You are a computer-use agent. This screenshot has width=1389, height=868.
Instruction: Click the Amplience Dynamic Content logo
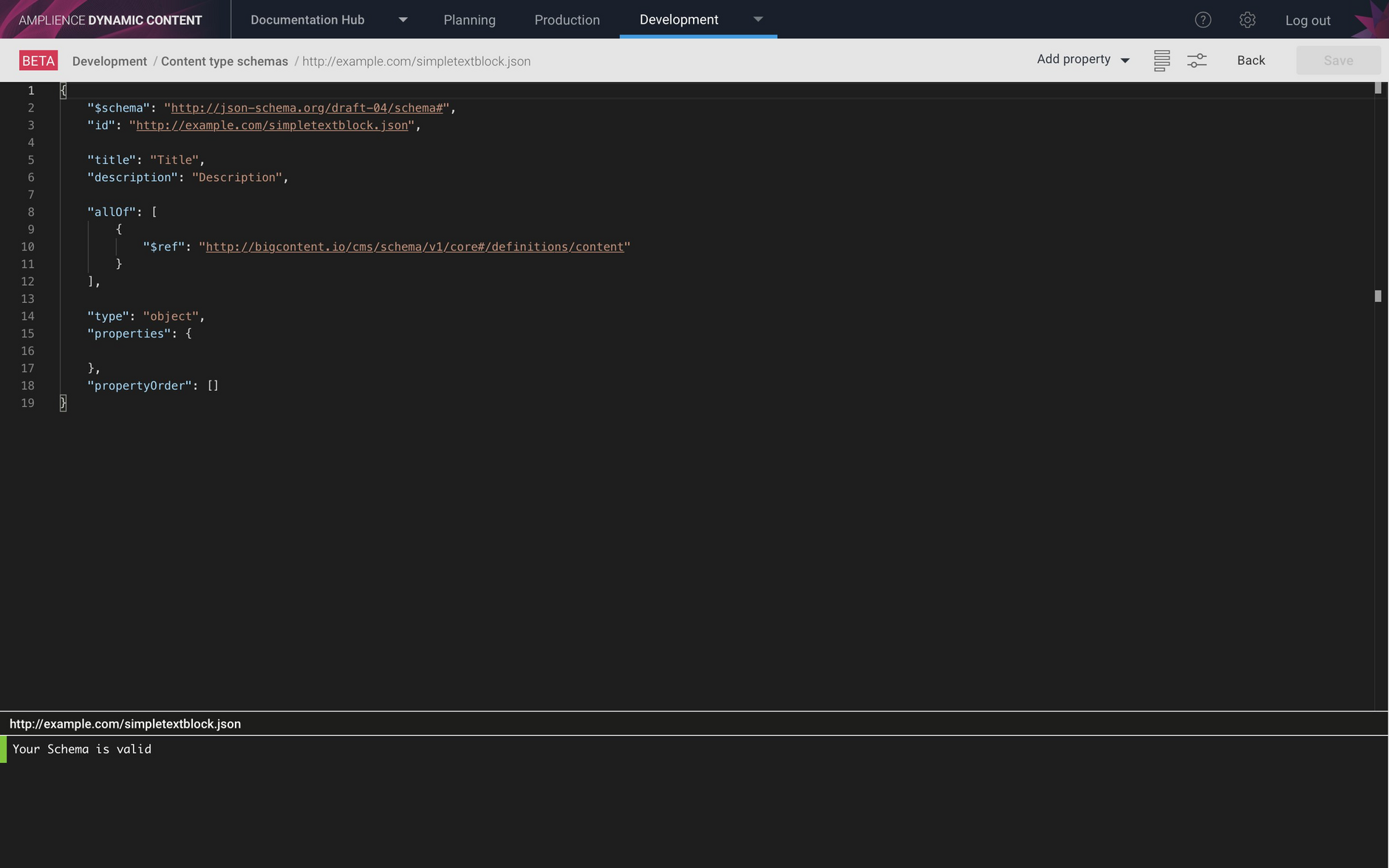pyautogui.click(x=110, y=20)
